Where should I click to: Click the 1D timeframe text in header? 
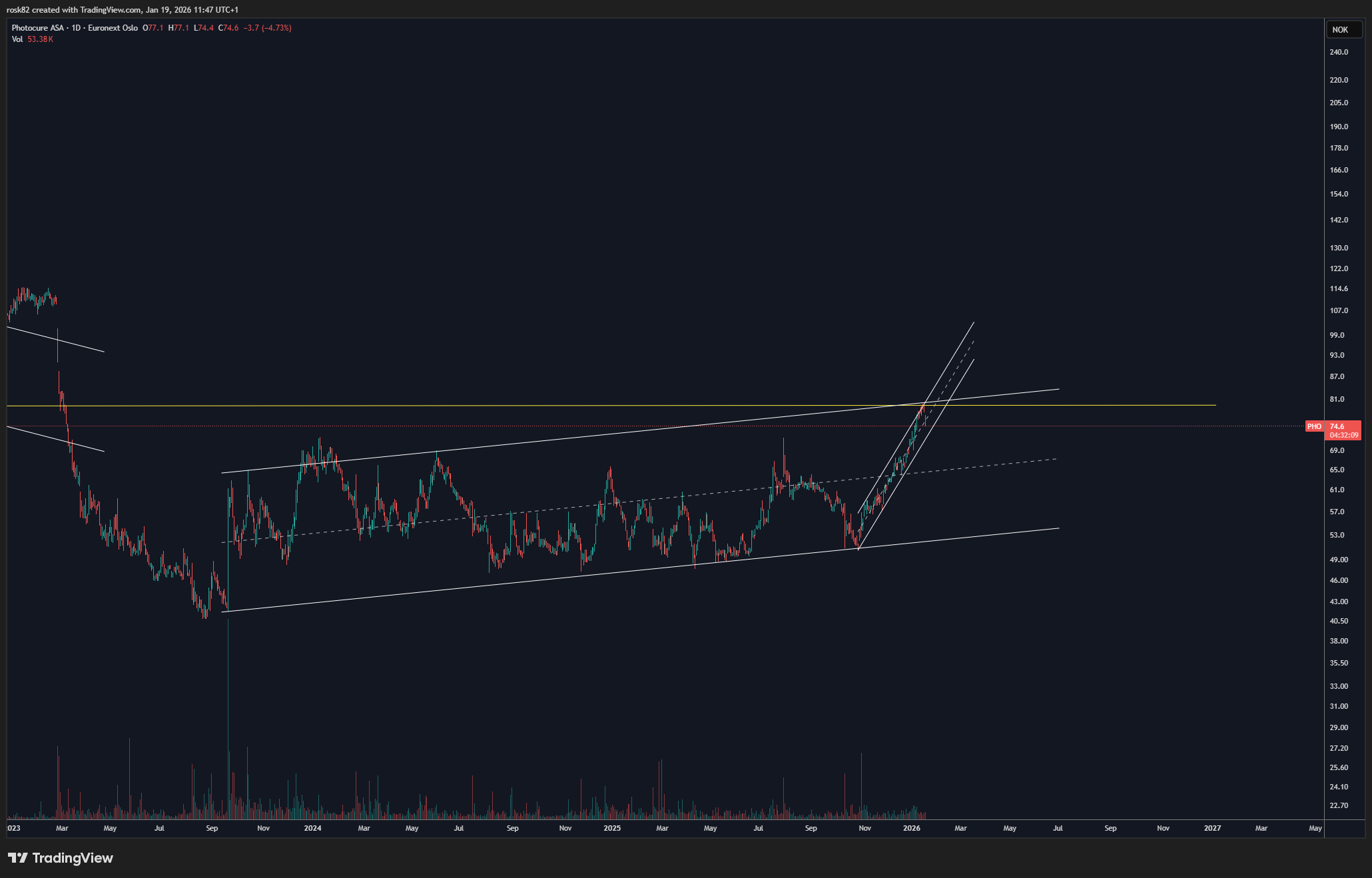(x=76, y=28)
